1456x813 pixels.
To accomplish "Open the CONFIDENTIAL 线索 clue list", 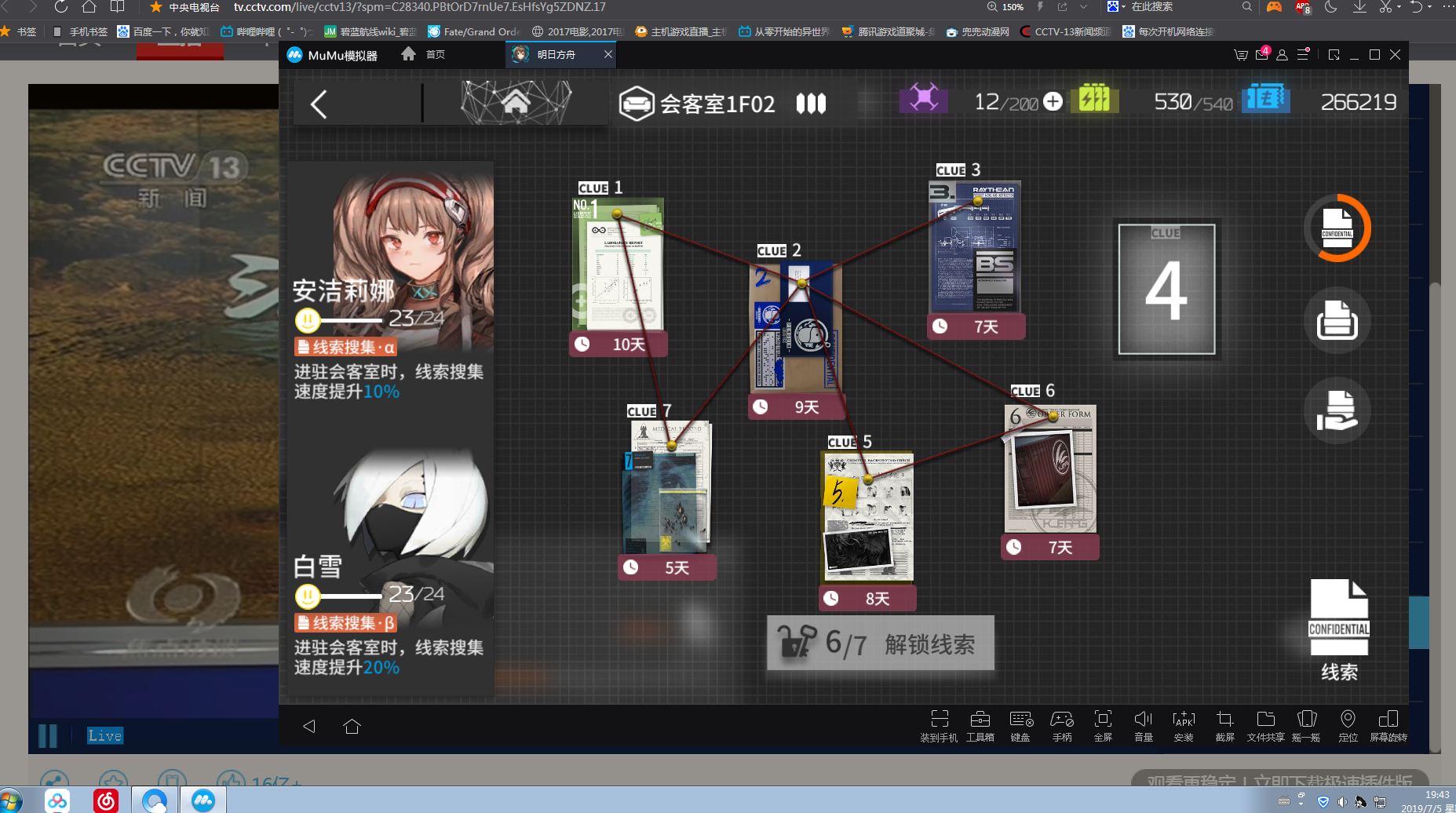I will [1339, 630].
